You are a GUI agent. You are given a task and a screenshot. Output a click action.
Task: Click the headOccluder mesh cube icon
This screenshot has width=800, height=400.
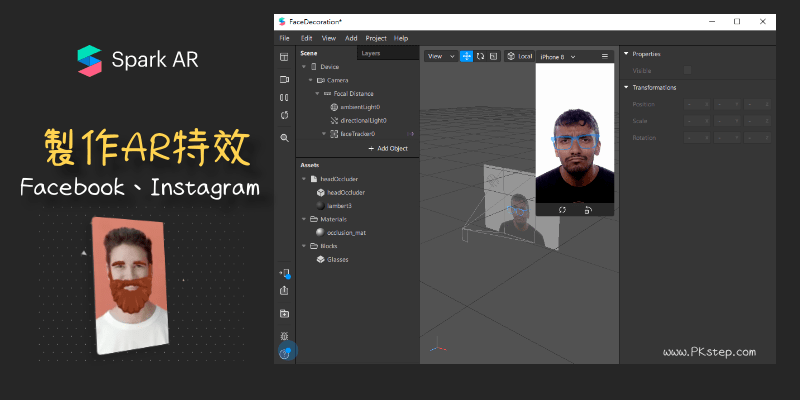coord(320,192)
